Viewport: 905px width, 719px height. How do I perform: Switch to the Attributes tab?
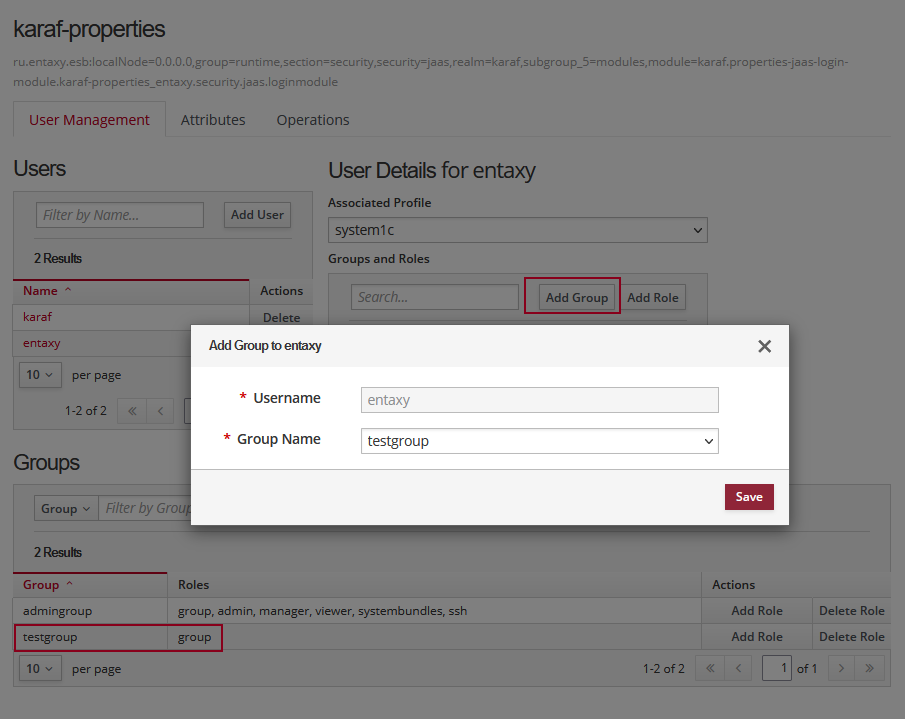(213, 120)
